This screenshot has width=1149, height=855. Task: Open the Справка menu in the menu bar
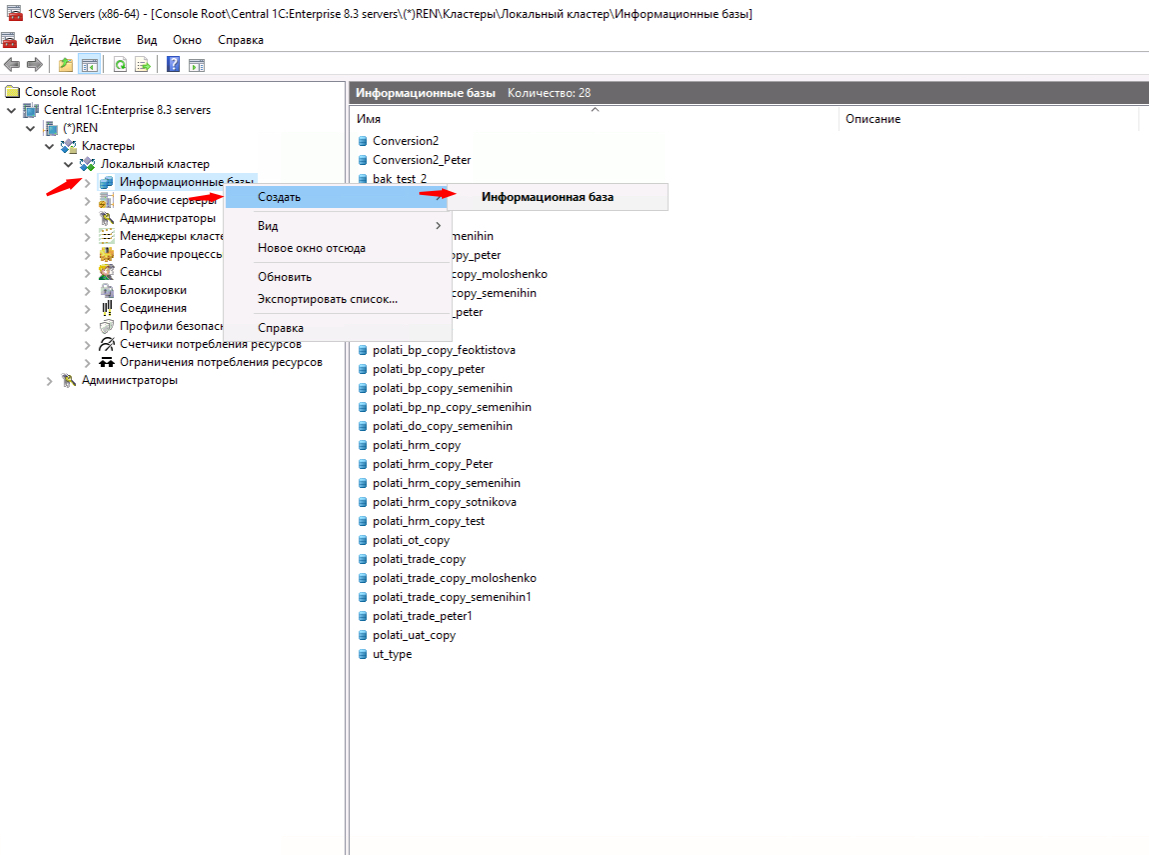point(240,40)
